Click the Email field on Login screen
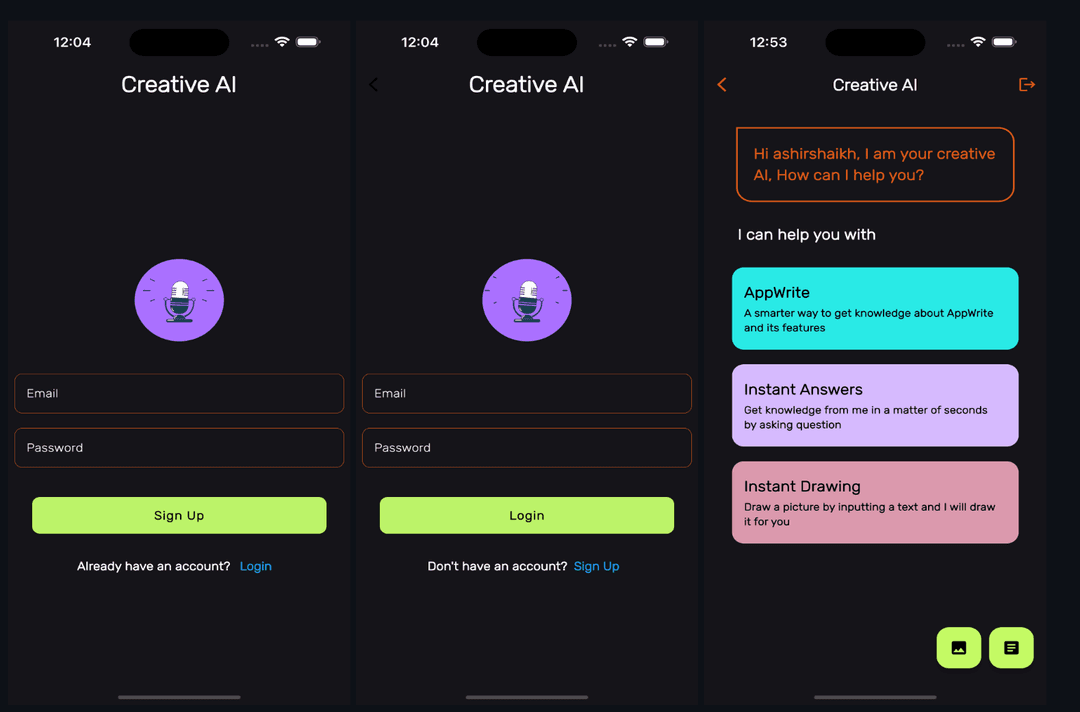 click(x=527, y=393)
